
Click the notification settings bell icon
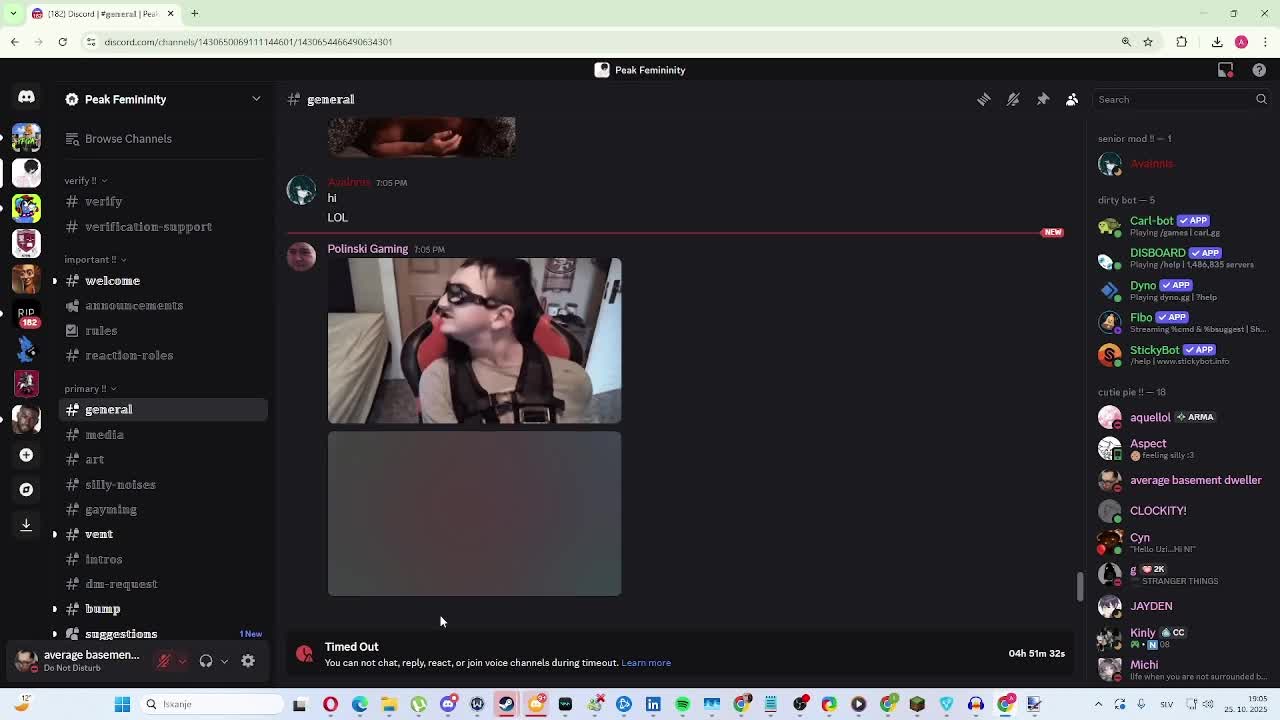(x=1013, y=99)
